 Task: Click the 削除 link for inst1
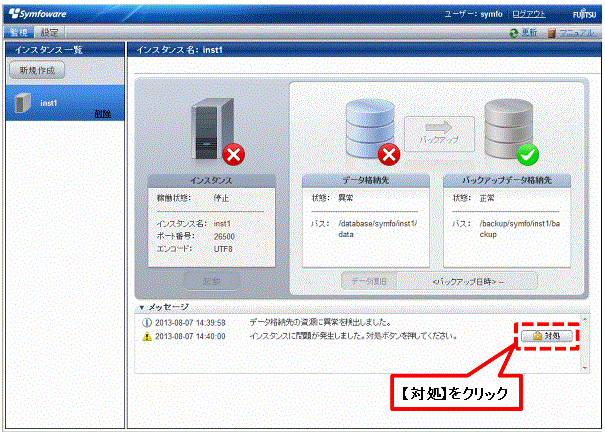pos(102,113)
